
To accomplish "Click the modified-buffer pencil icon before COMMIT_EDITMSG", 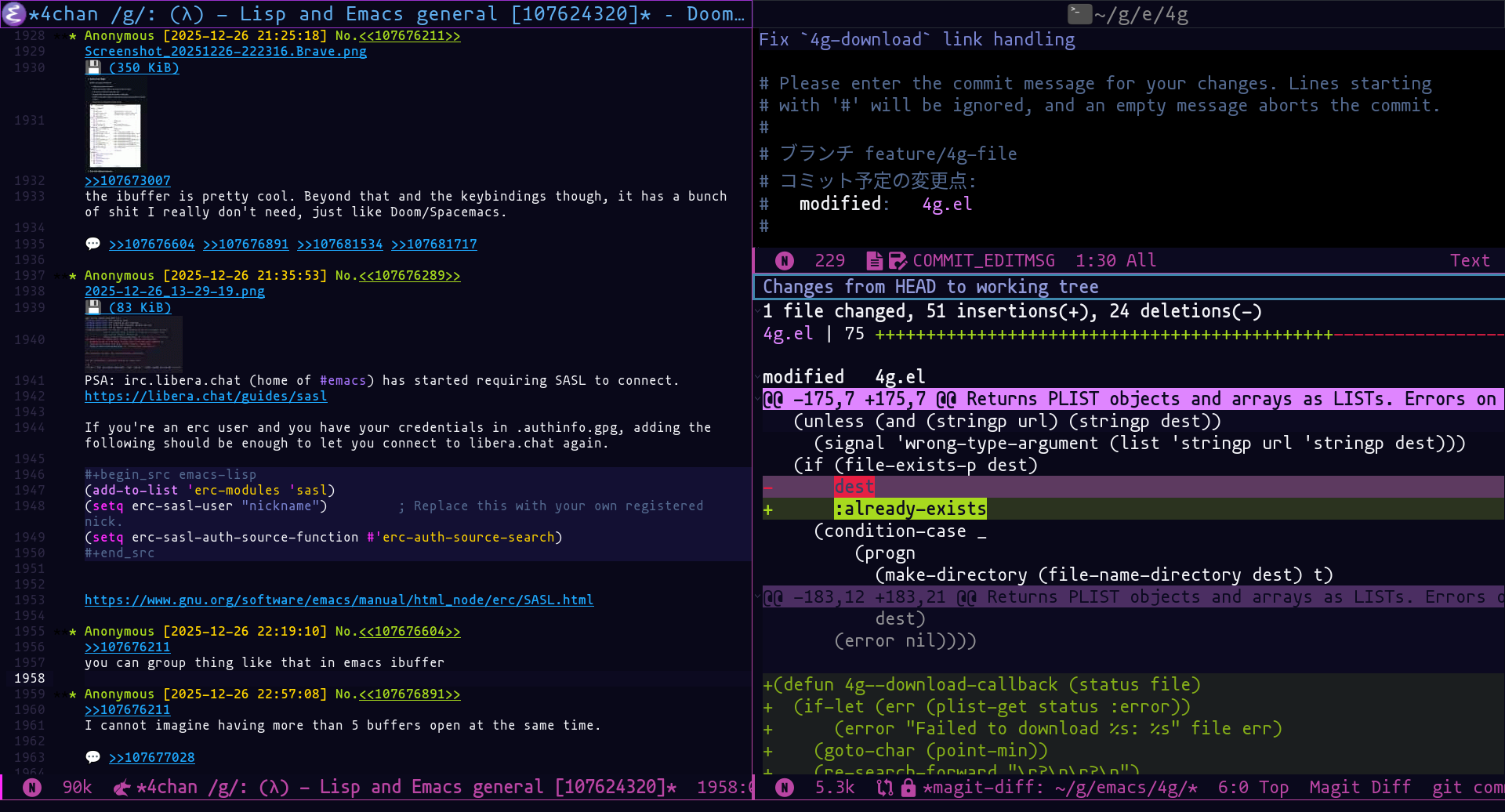I will coord(898,261).
